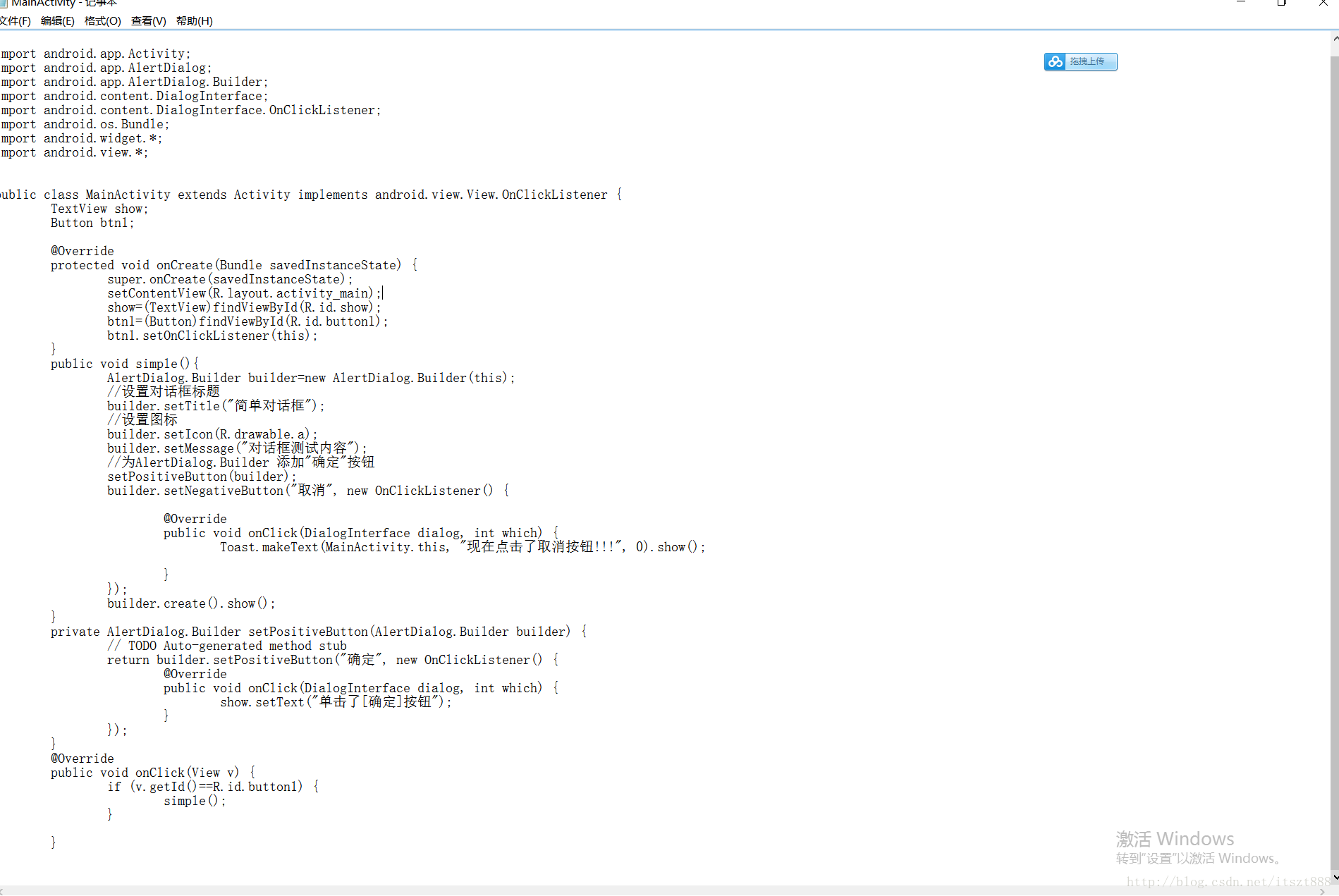Open the 帮助(H) menu

coord(195,21)
